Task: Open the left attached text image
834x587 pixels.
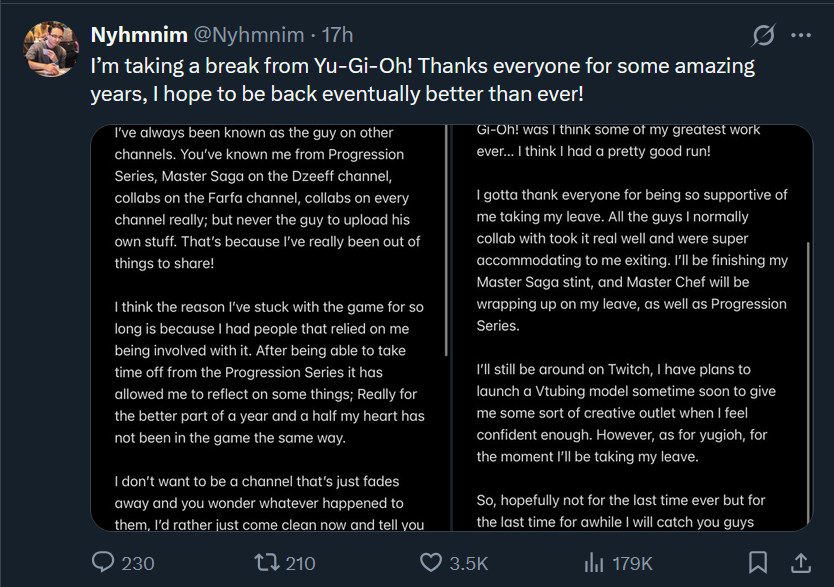Action: (270, 328)
